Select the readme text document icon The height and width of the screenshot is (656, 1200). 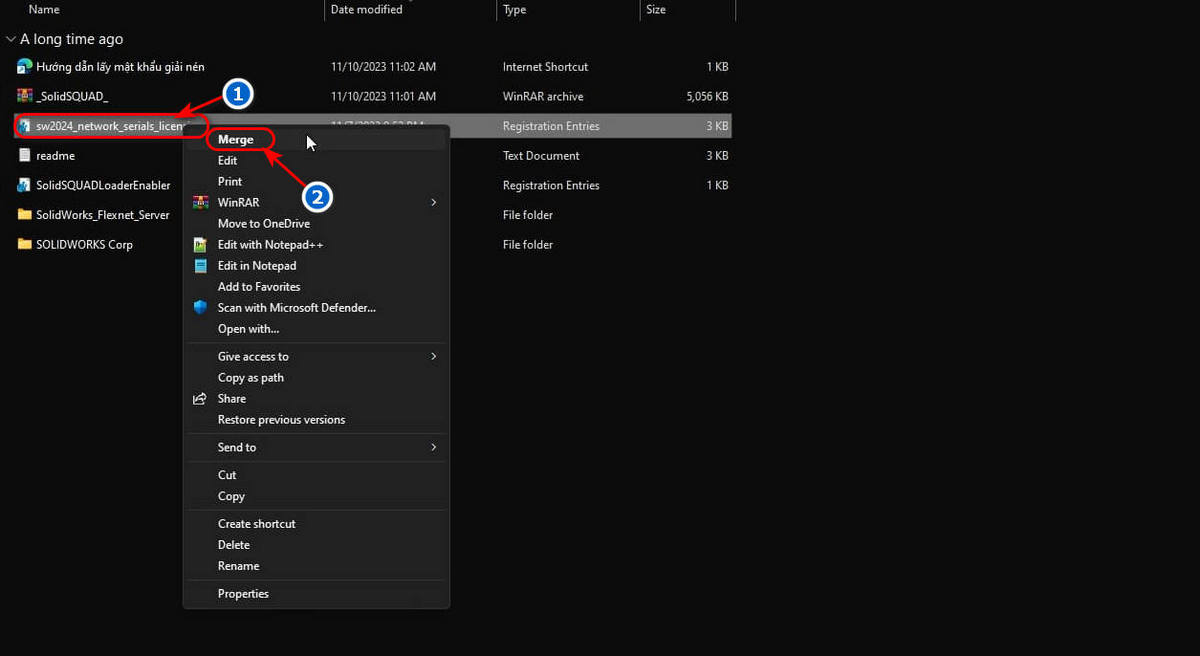[25, 156]
